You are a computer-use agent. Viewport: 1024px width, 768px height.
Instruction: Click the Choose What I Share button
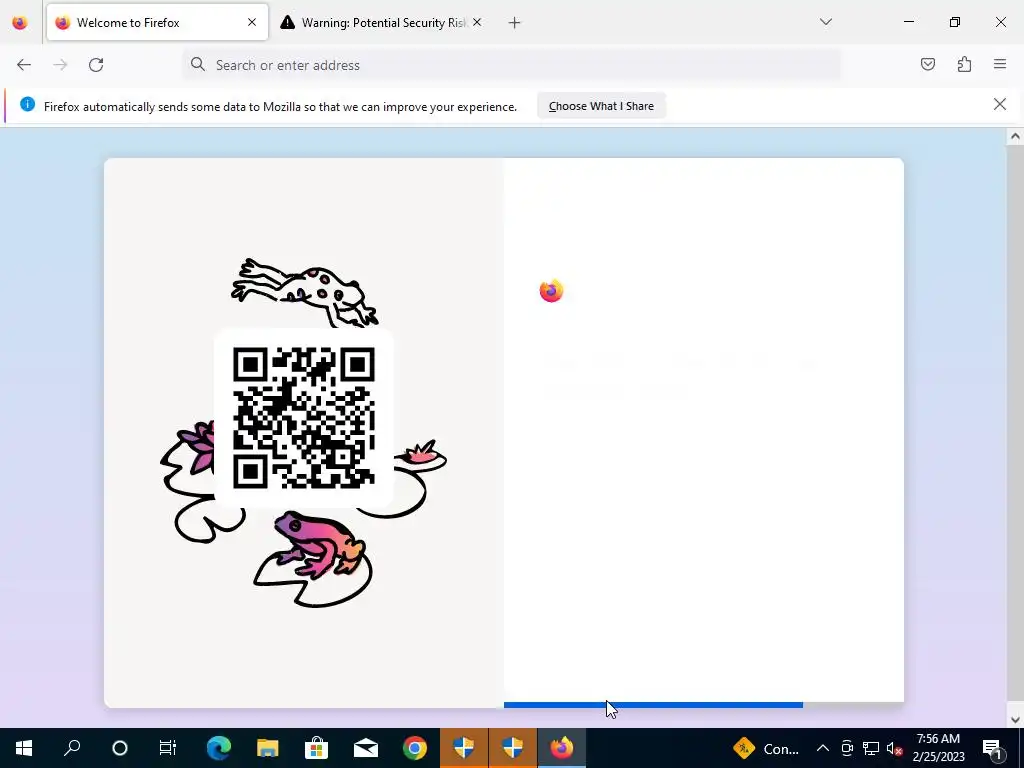tap(601, 106)
